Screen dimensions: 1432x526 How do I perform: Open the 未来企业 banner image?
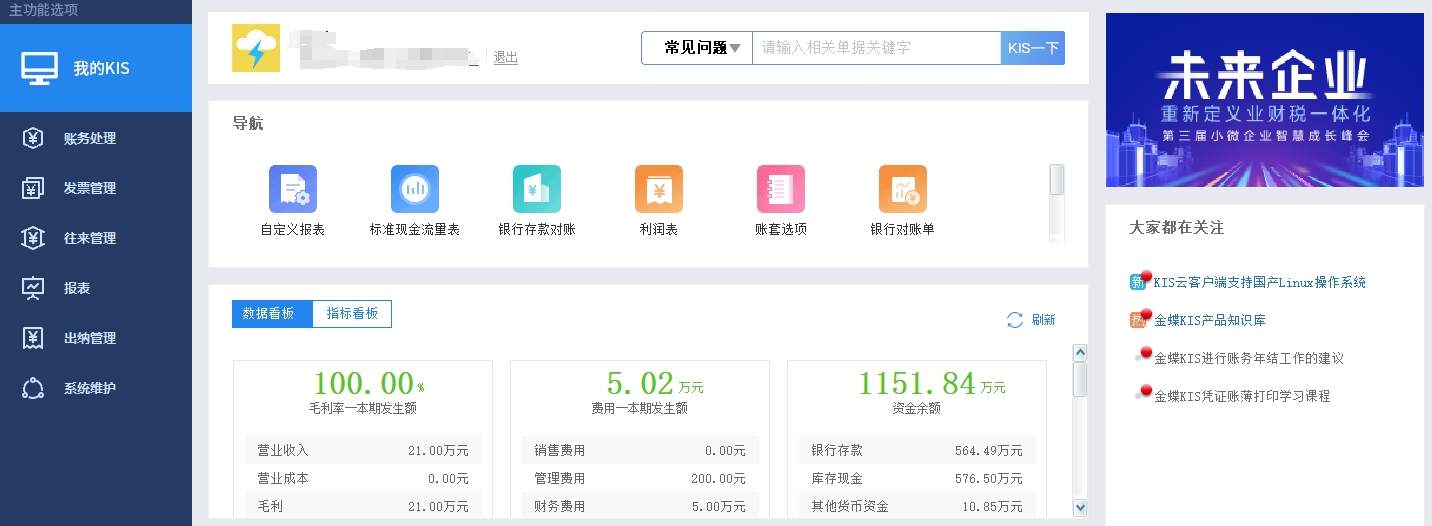(x=1264, y=100)
